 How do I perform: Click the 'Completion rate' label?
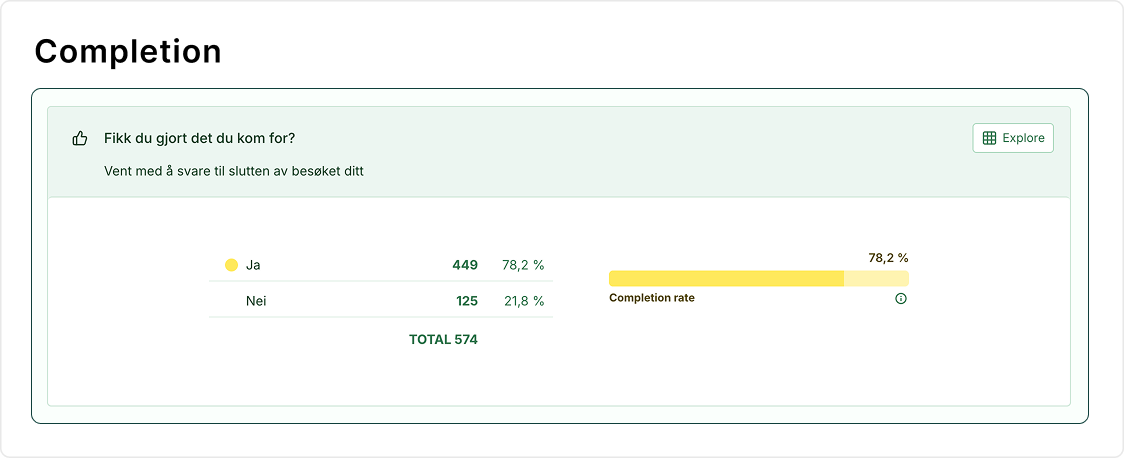coord(652,298)
